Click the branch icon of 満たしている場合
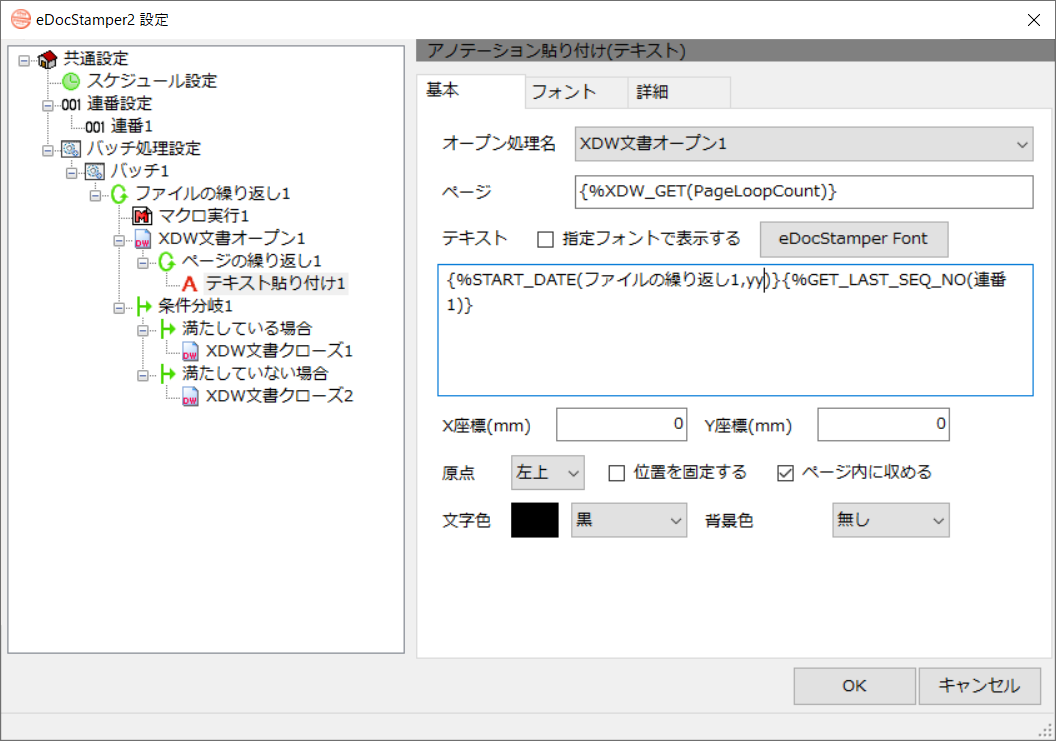Viewport: 1056px width, 741px height. click(168, 329)
